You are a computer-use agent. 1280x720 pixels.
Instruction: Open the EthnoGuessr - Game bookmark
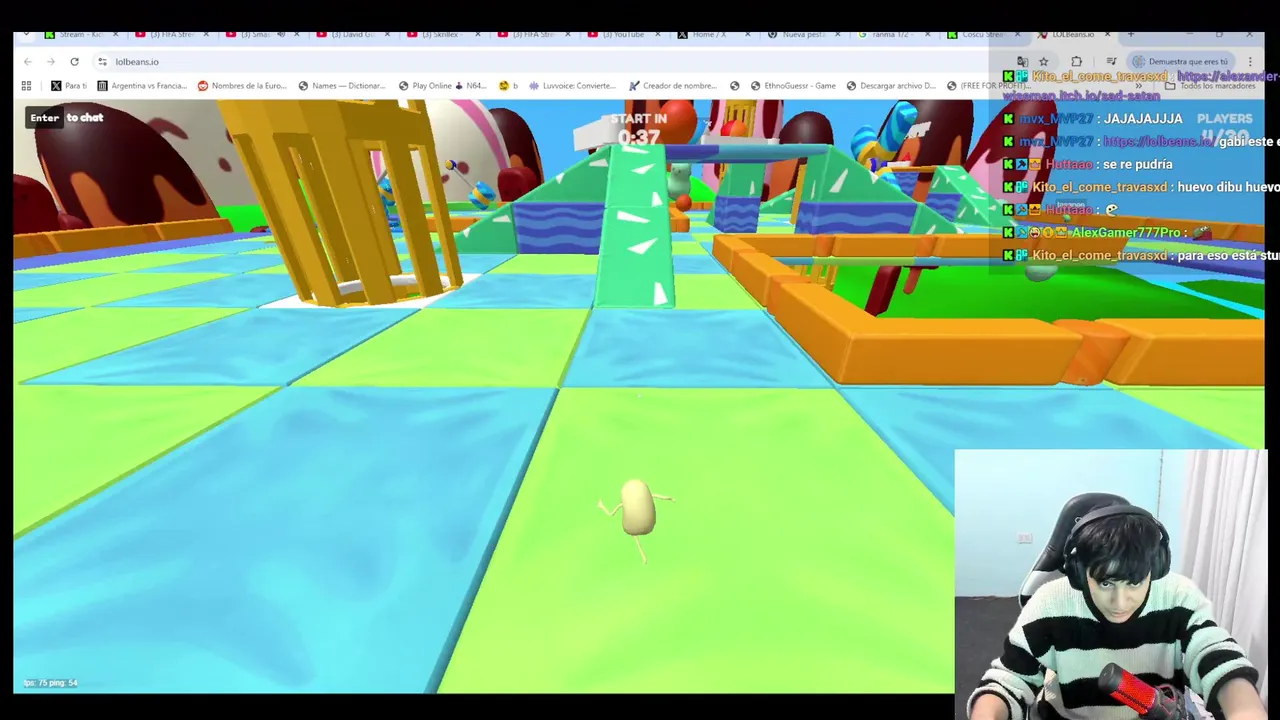(792, 86)
